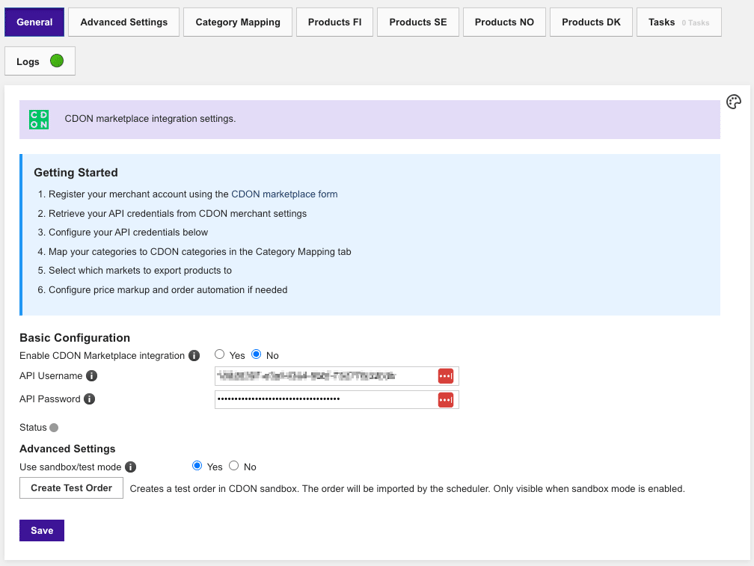Save the CDON integration settings
Screen dimensions: 754x566
(42, 530)
